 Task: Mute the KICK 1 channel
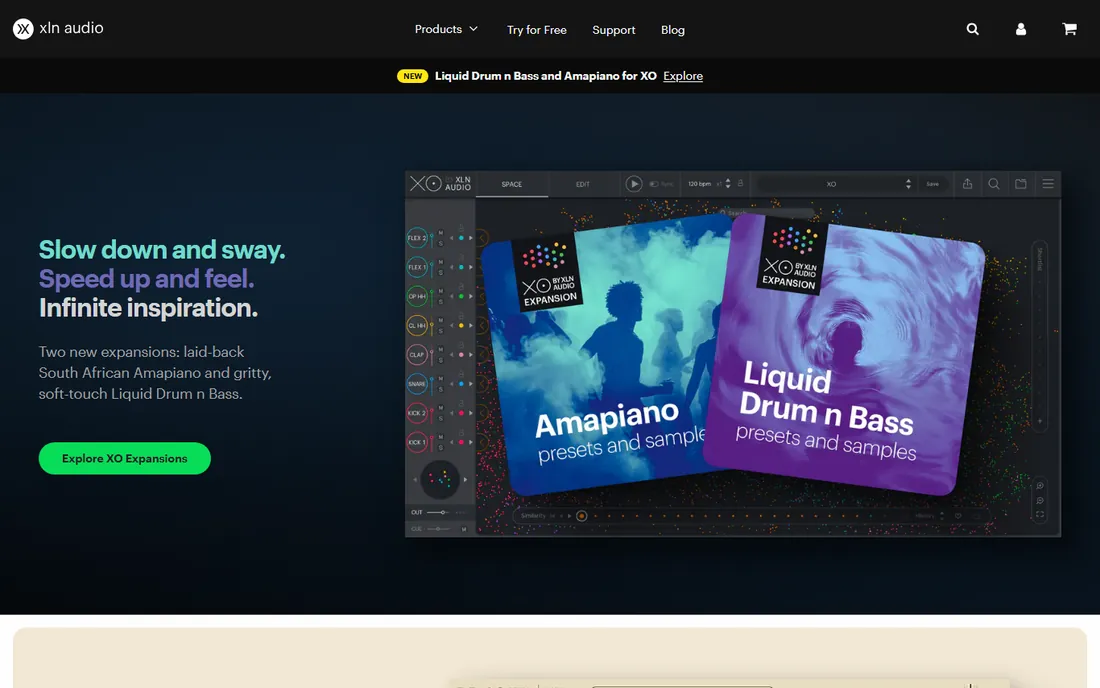click(441, 436)
